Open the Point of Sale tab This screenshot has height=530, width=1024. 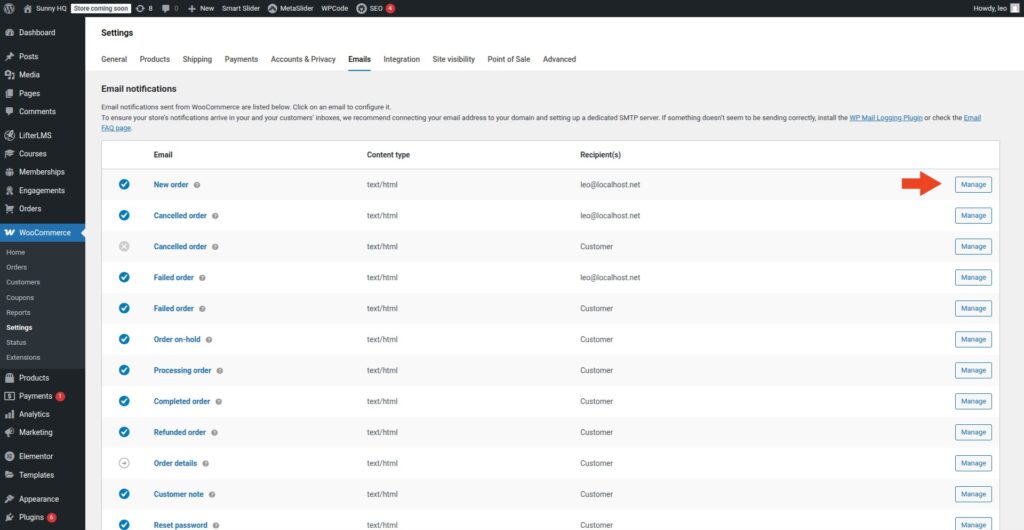coord(508,59)
